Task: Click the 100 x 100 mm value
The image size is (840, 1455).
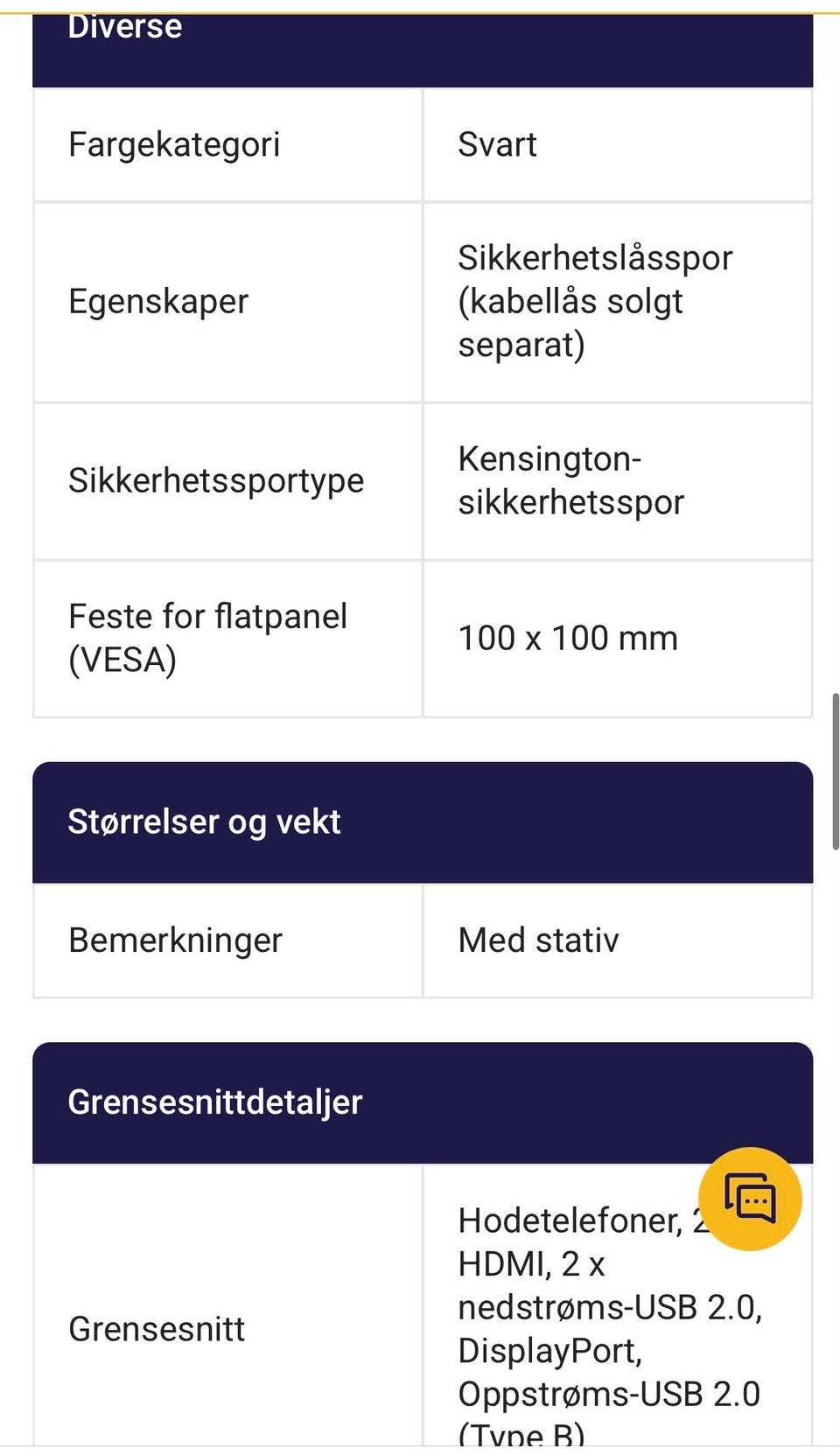Action: click(x=568, y=639)
